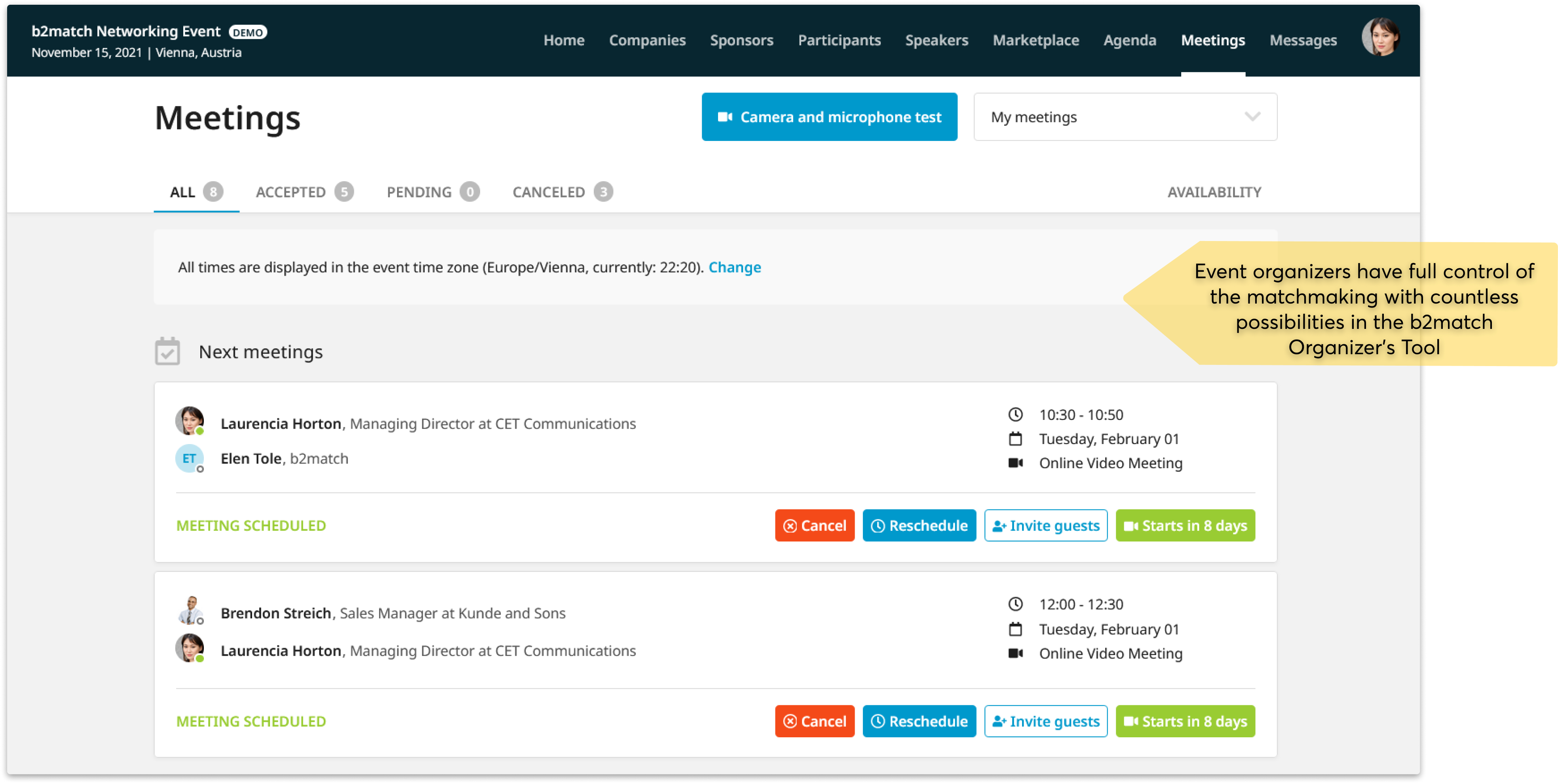Click the Change time zone link
1558x784 pixels.
[x=734, y=267]
